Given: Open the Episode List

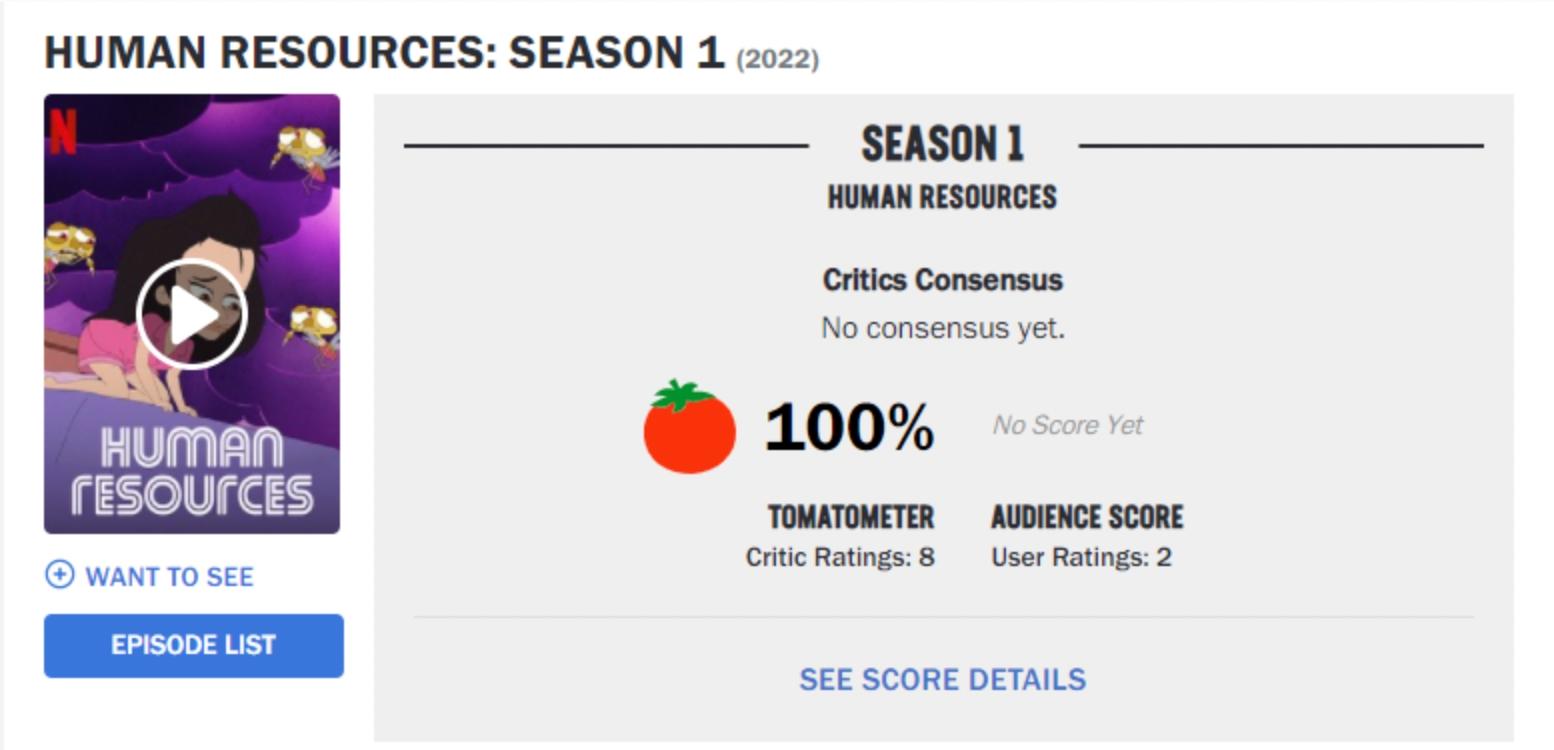Looking at the screenshot, I should point(193,646).
